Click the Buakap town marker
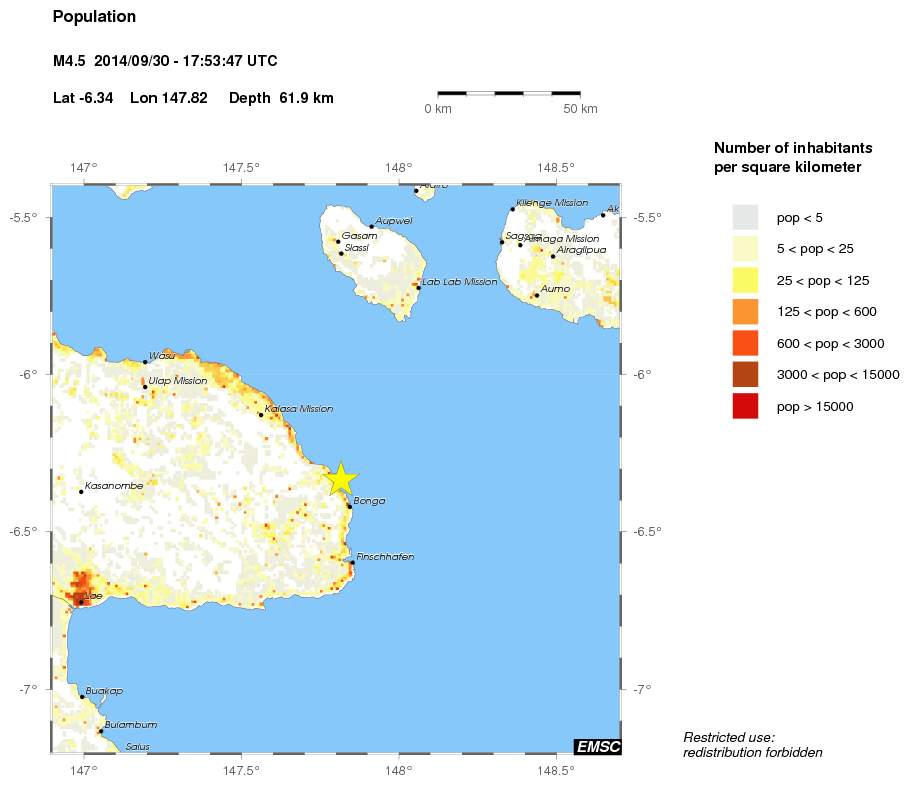This screenshot has width=910, height=785. (x=82, y=697)
